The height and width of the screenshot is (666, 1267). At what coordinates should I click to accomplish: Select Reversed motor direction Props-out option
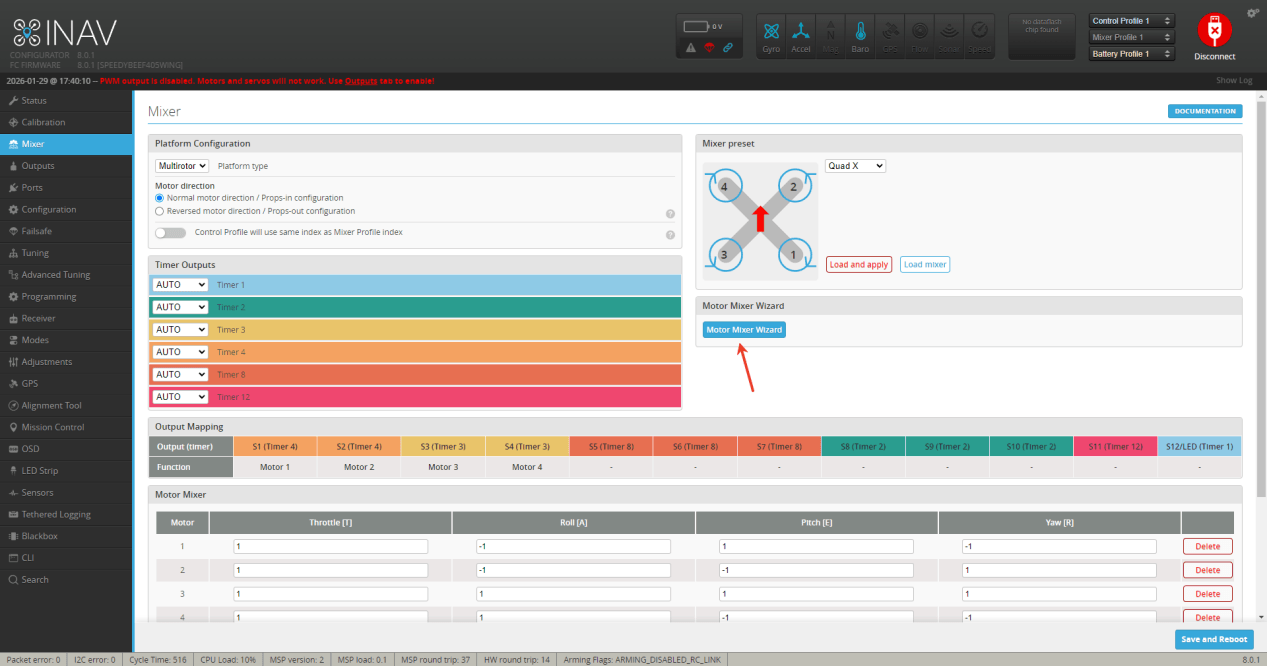click(160, 211)
